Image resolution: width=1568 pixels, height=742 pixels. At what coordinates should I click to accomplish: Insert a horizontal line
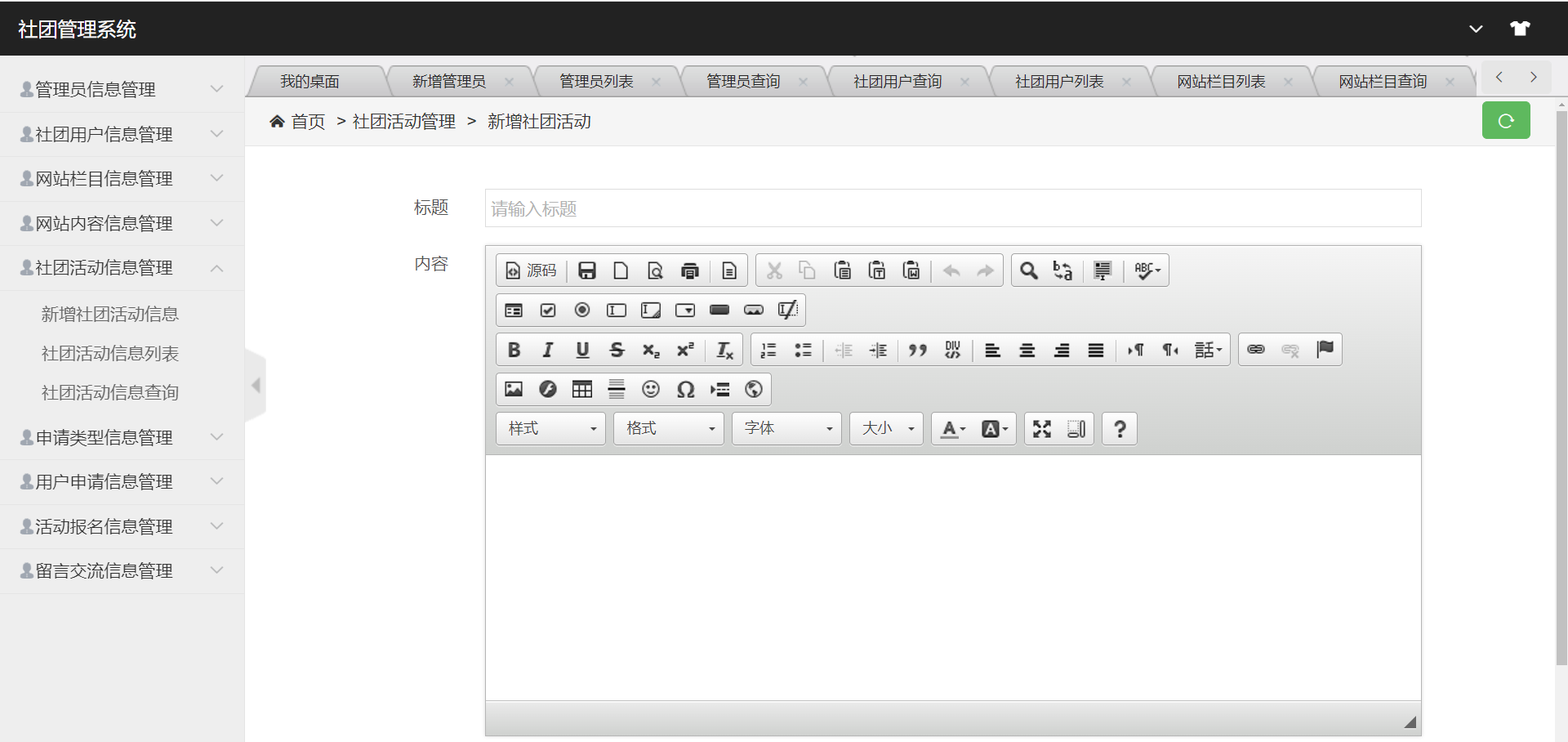tap(617, 389)
